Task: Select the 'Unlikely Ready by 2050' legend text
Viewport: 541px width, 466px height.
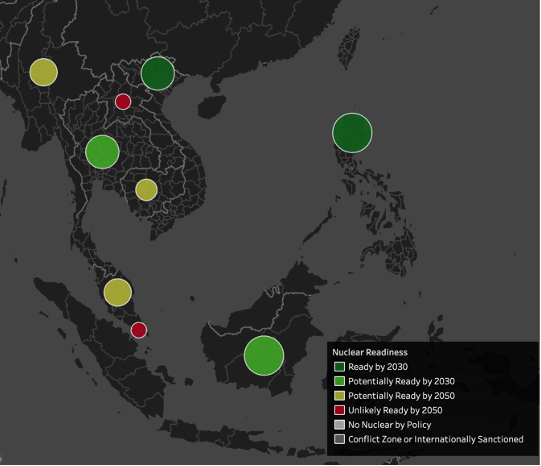Action: 395,410
